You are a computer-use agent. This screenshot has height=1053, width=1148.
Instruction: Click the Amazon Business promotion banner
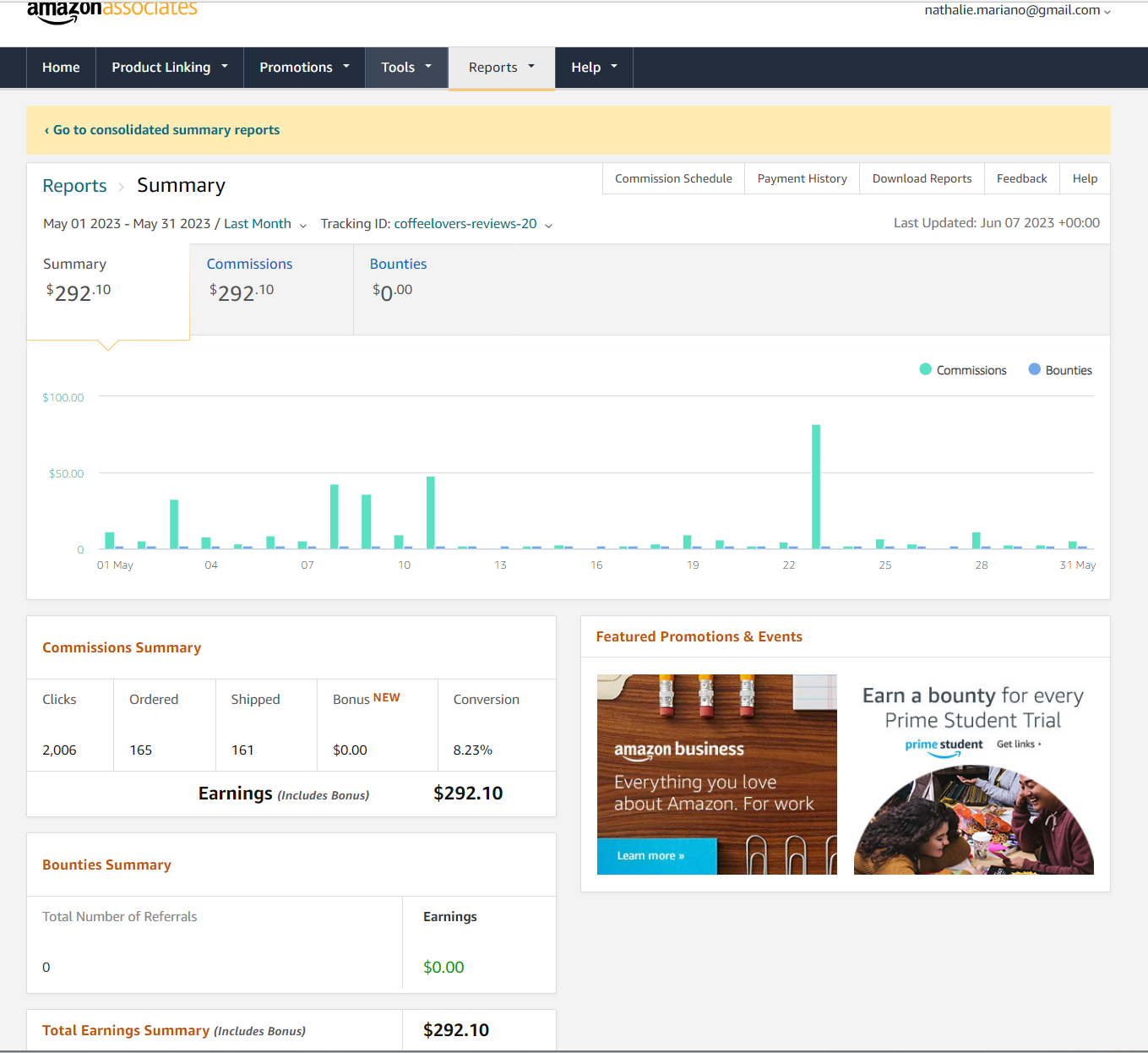[717, 774]
